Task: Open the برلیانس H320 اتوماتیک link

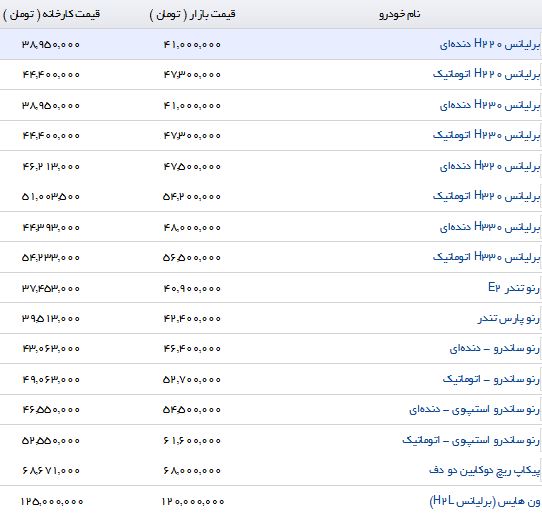Action: coord(486,196)
